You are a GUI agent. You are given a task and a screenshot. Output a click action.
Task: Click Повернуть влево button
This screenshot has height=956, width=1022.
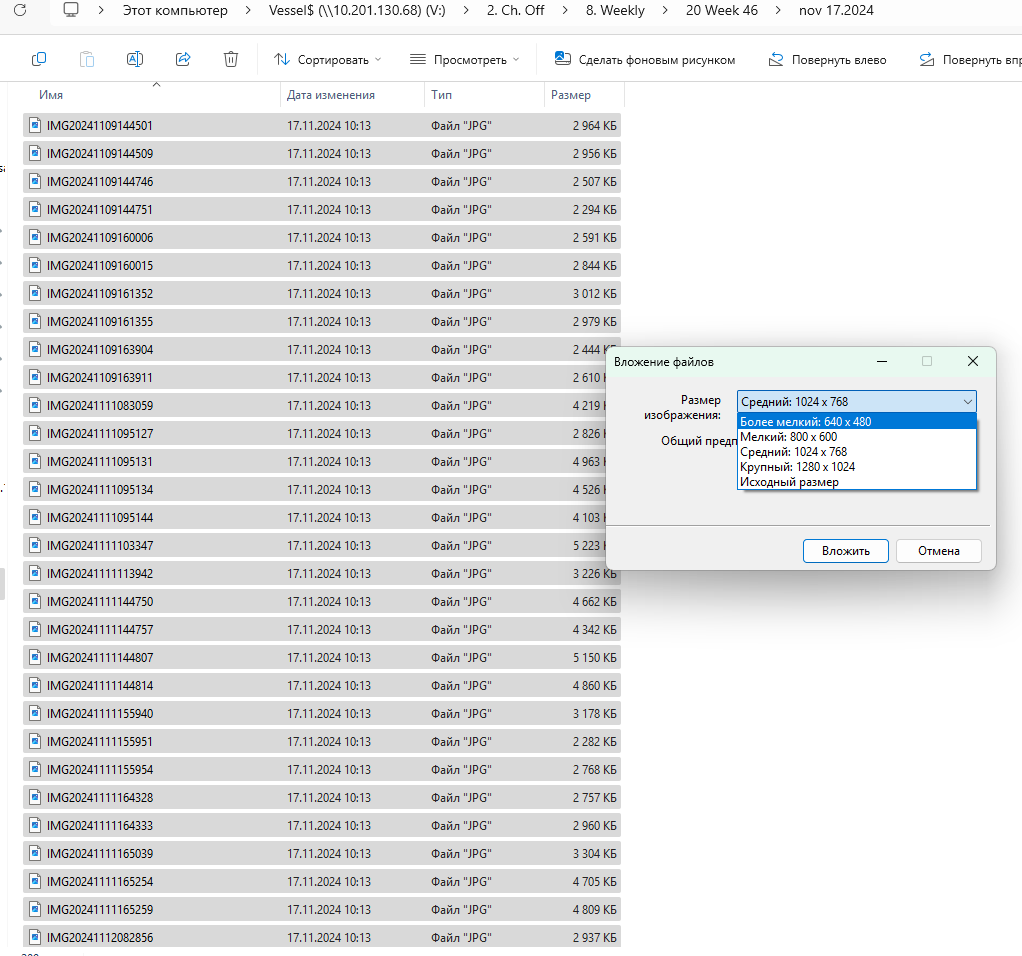click(x=828, y=59)
